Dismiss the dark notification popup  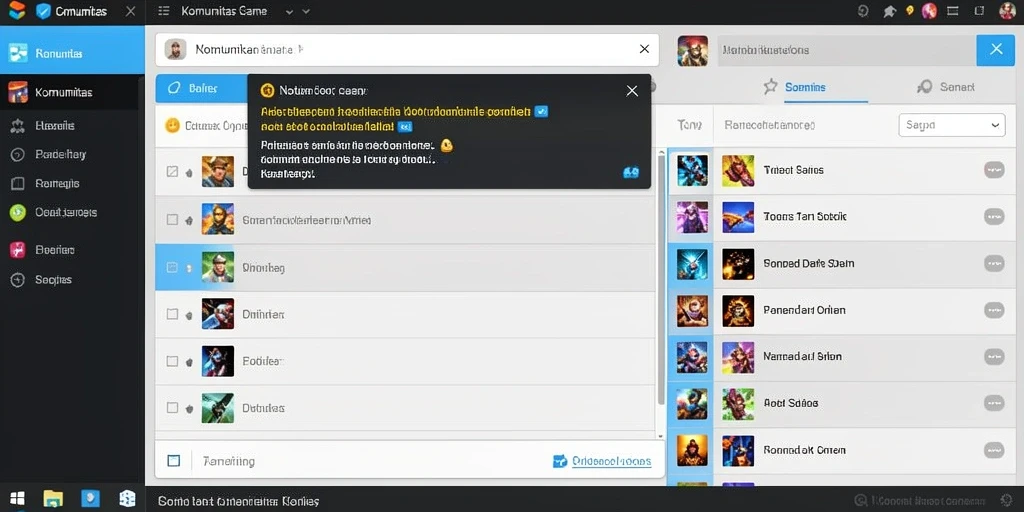click(632, 91)
